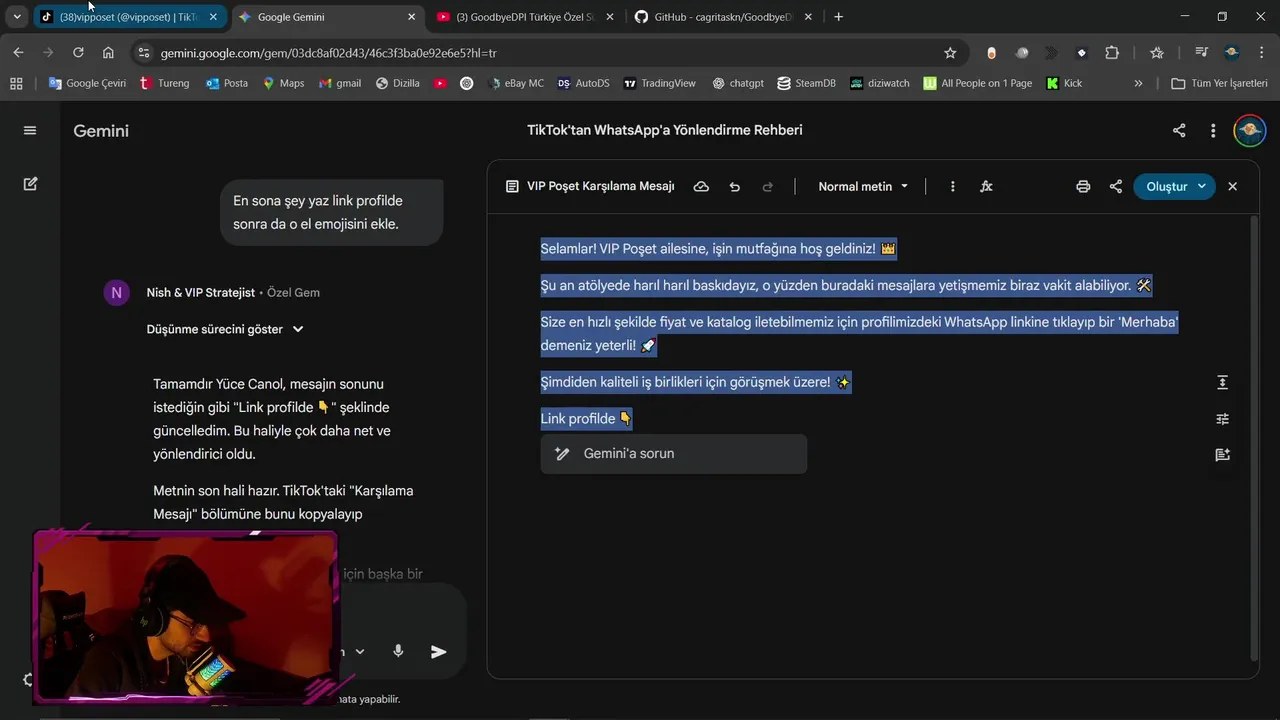Open the All People on 1 Page bookmark
Image resolution: width=1280 pixels, height=720 pixels.
pos(977,83)
